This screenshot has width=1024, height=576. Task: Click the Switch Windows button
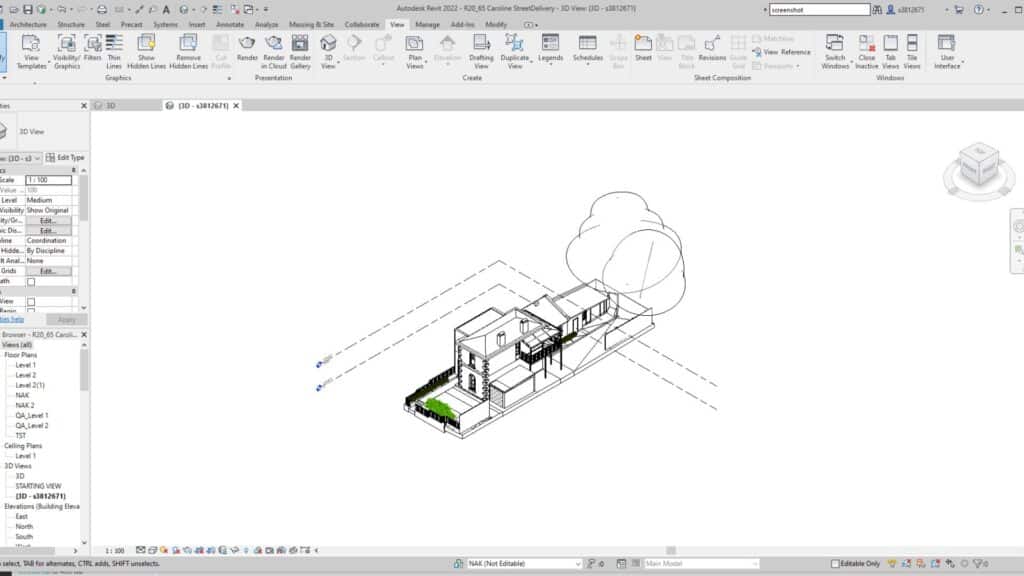[x=835, y=52]
